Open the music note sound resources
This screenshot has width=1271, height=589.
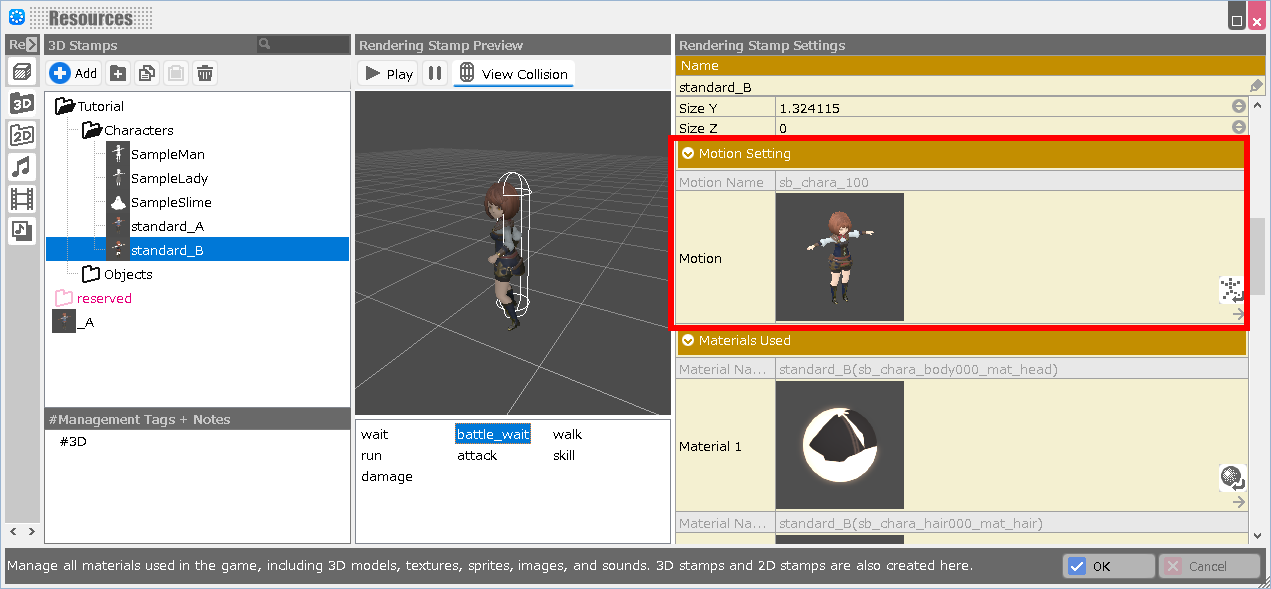pos(22,167)
